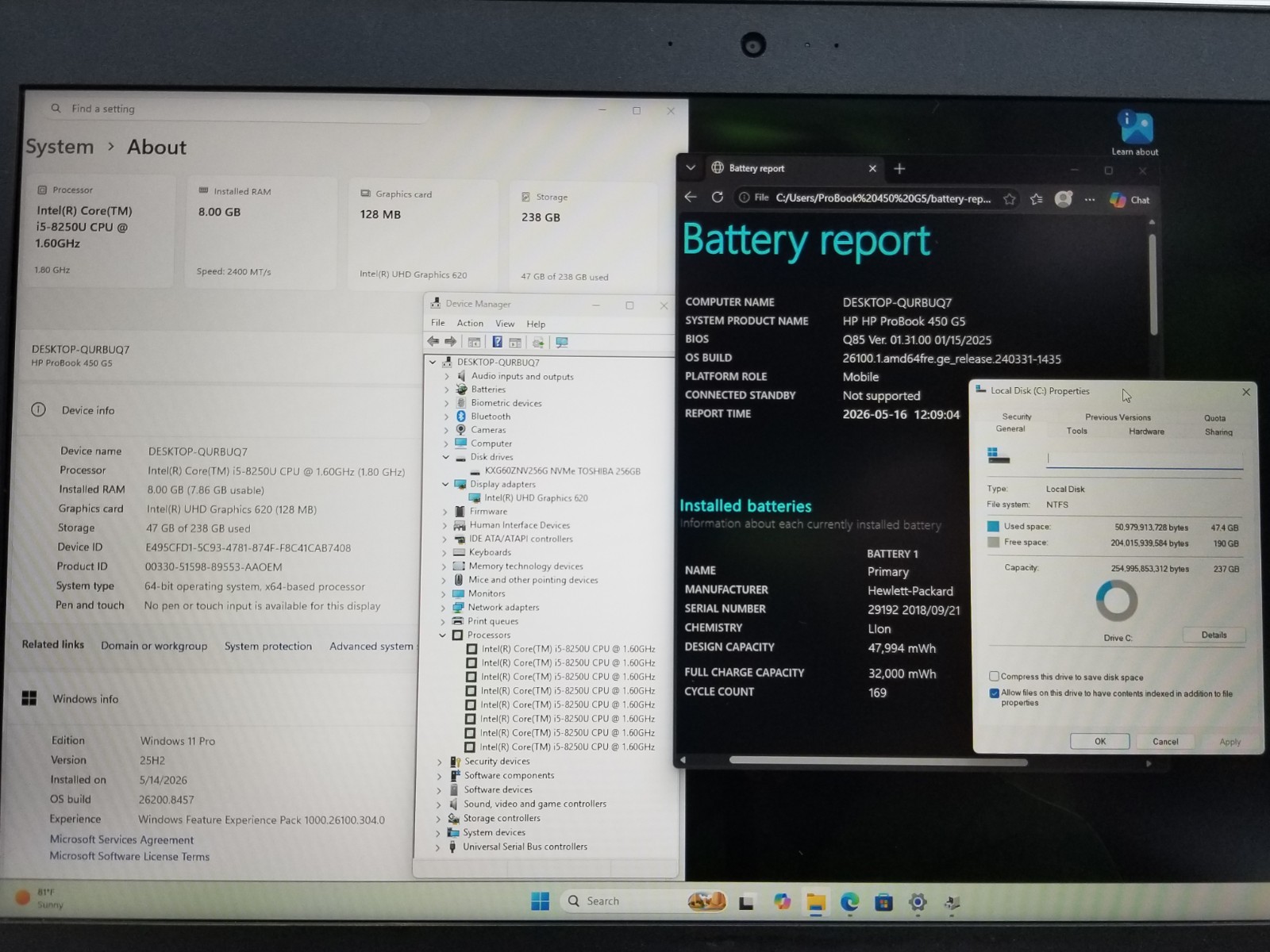The image size is (1270, 952).
Task: Open Edge tab actions chevron menu
Action: coord(691,167)
